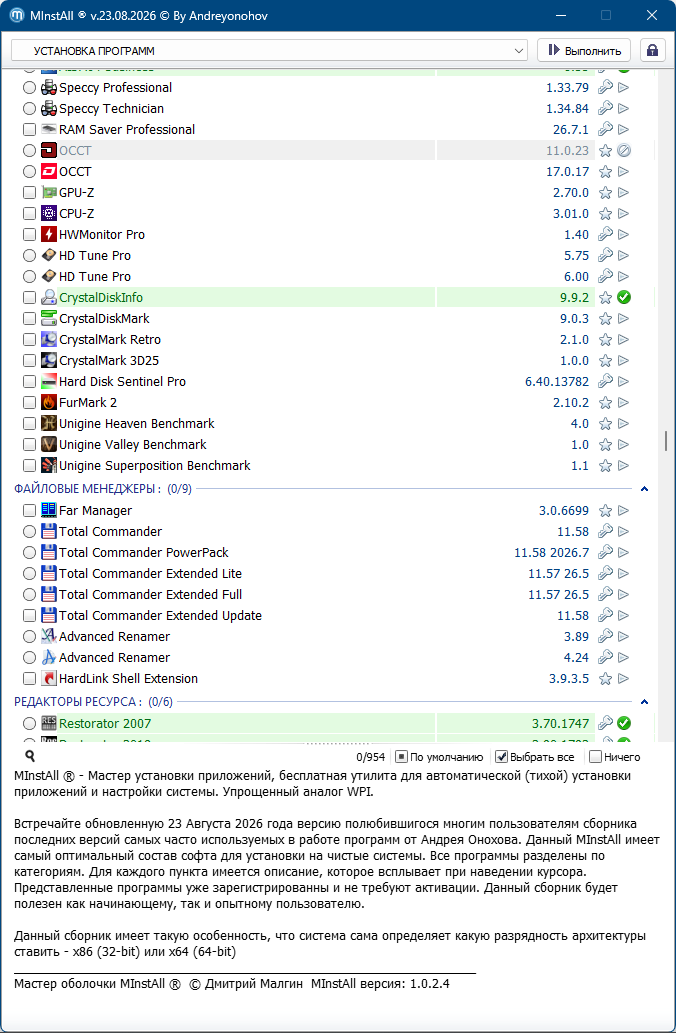This screenshot has width=676, height=1033.
Task: Click the 'Advanced Renamer' 4.24 radio button
Action: click(29, 657)
